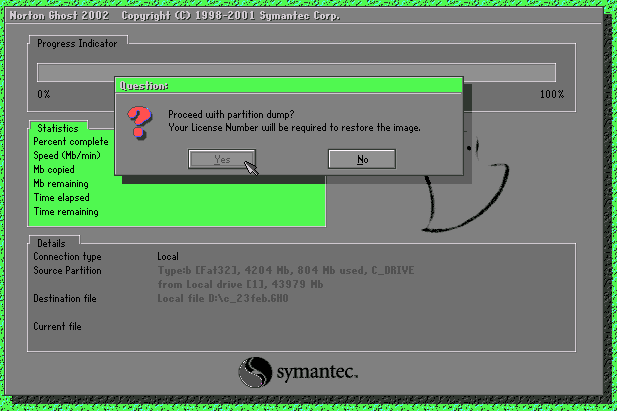Click the 'Local' connection type value

(168, 257)
